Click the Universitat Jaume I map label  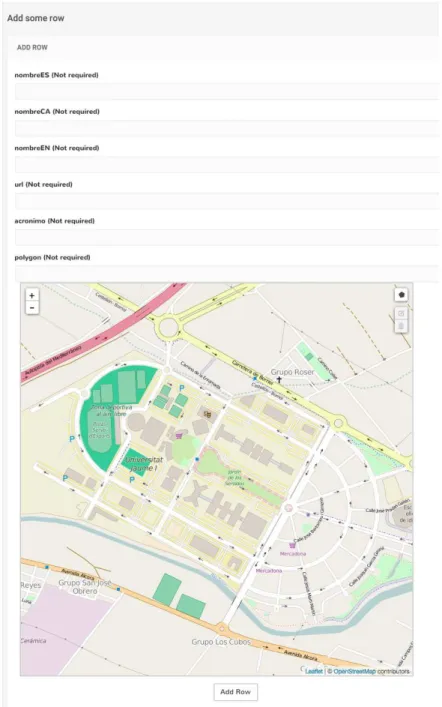pyautogui.click(x=144, y=464)
